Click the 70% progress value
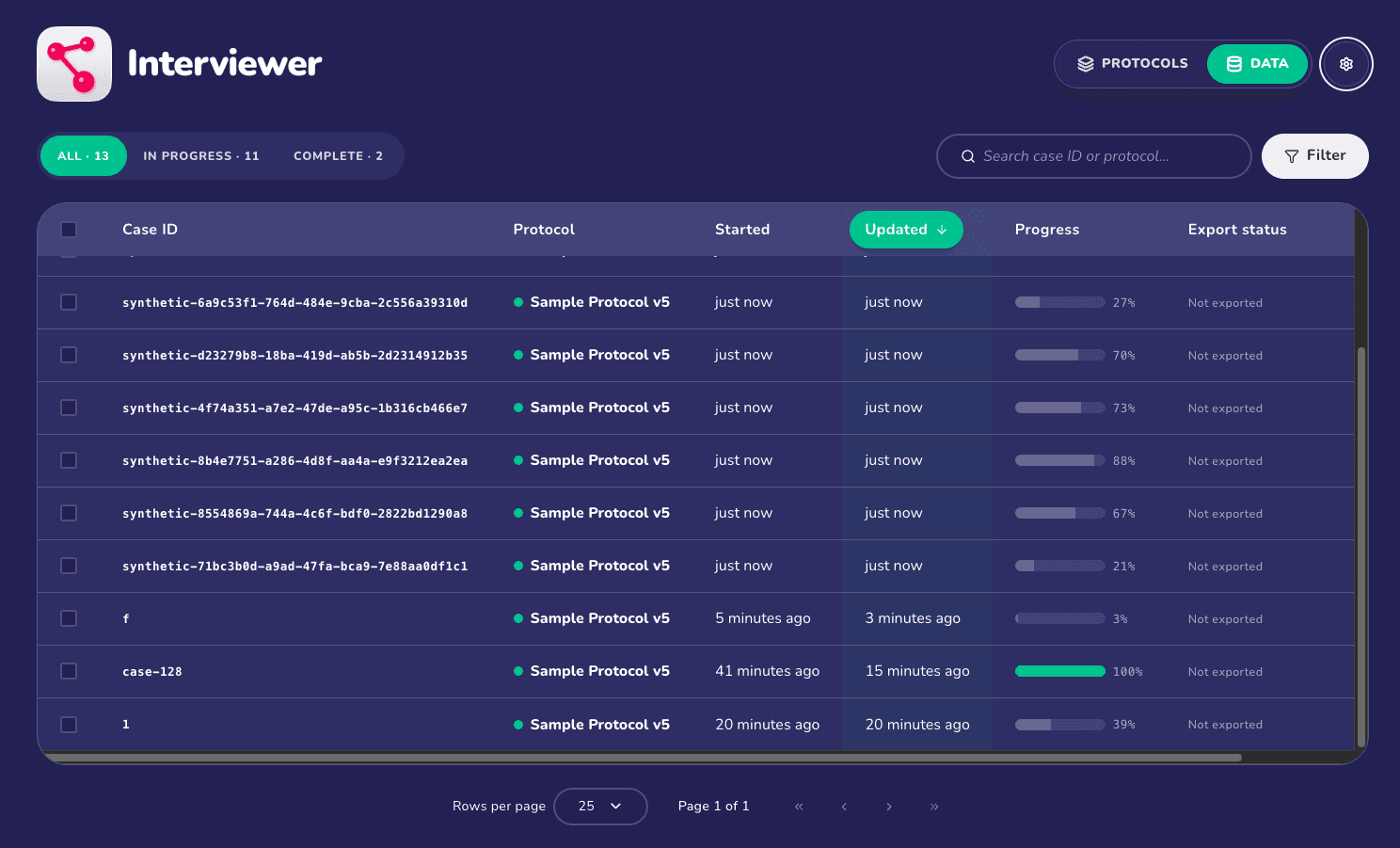The image size is (1400, 848). coord(1124,356)
